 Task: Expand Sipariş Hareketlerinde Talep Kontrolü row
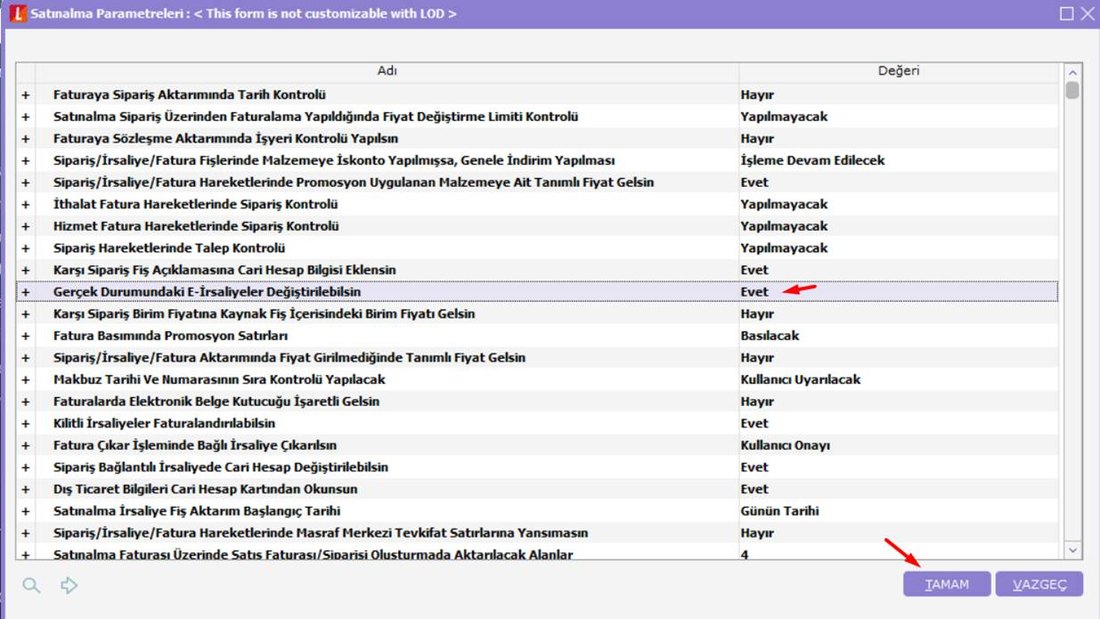tap(26, 248)
